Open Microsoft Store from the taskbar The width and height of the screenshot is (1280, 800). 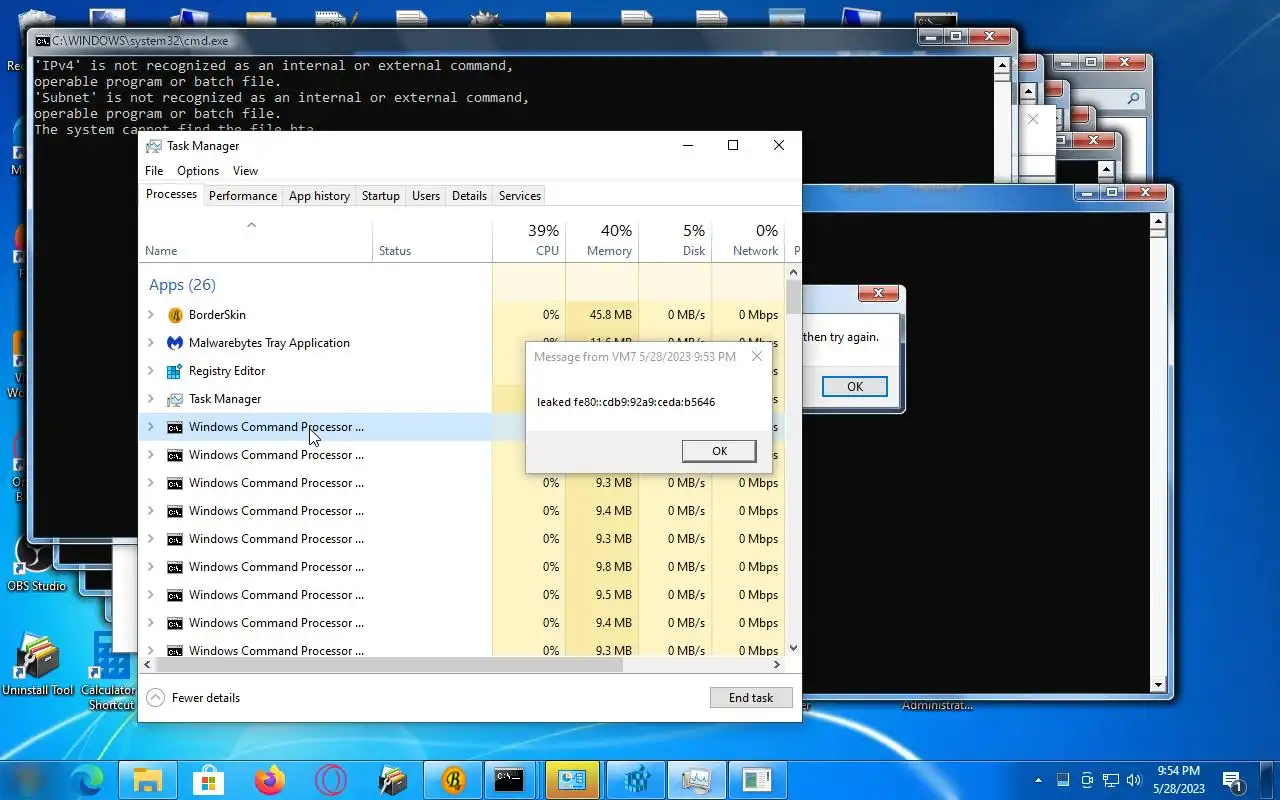coord(209,780)
